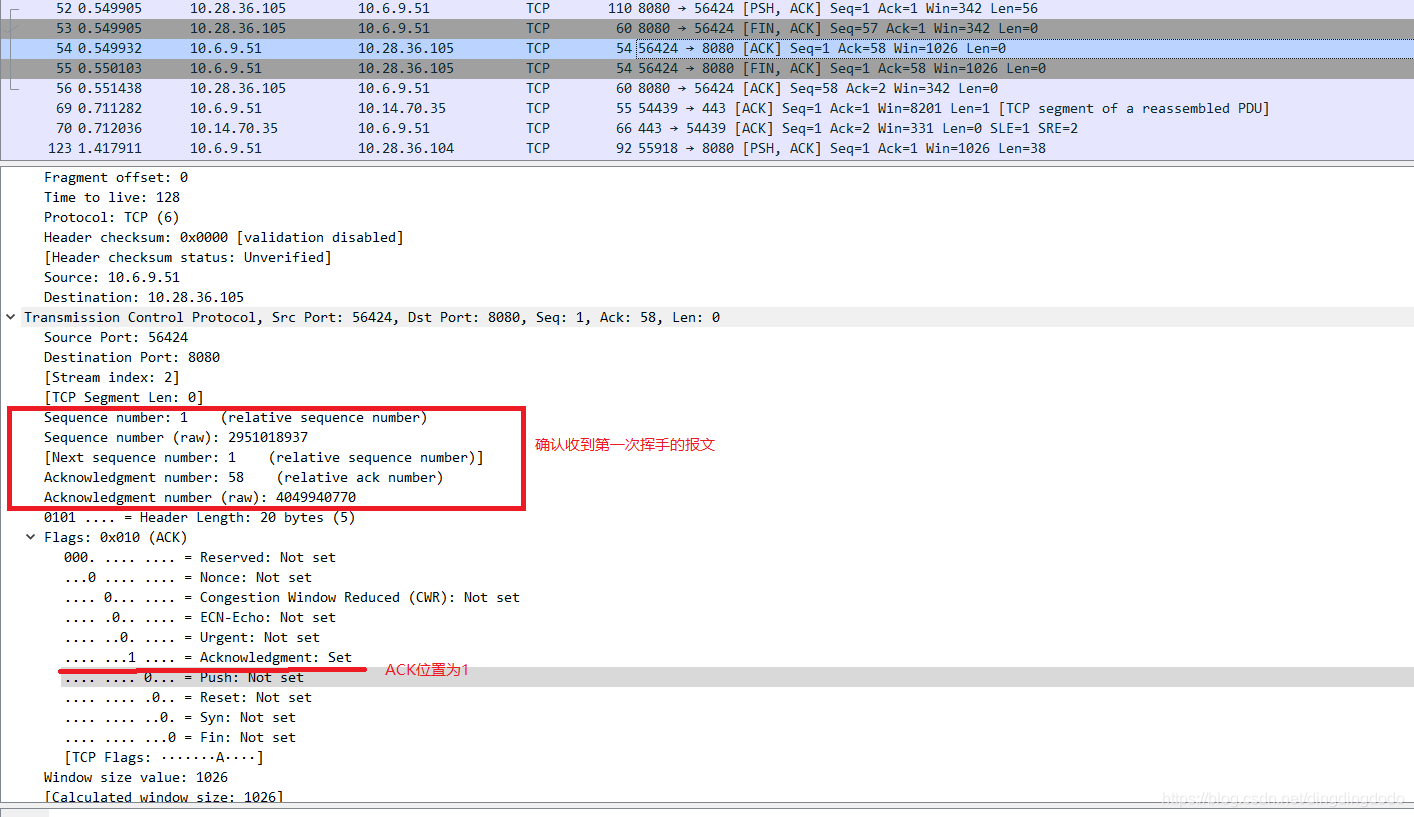Select the ECN-Echo: Not set flag
Screen dimensions: 1414x817
point(200,617)
